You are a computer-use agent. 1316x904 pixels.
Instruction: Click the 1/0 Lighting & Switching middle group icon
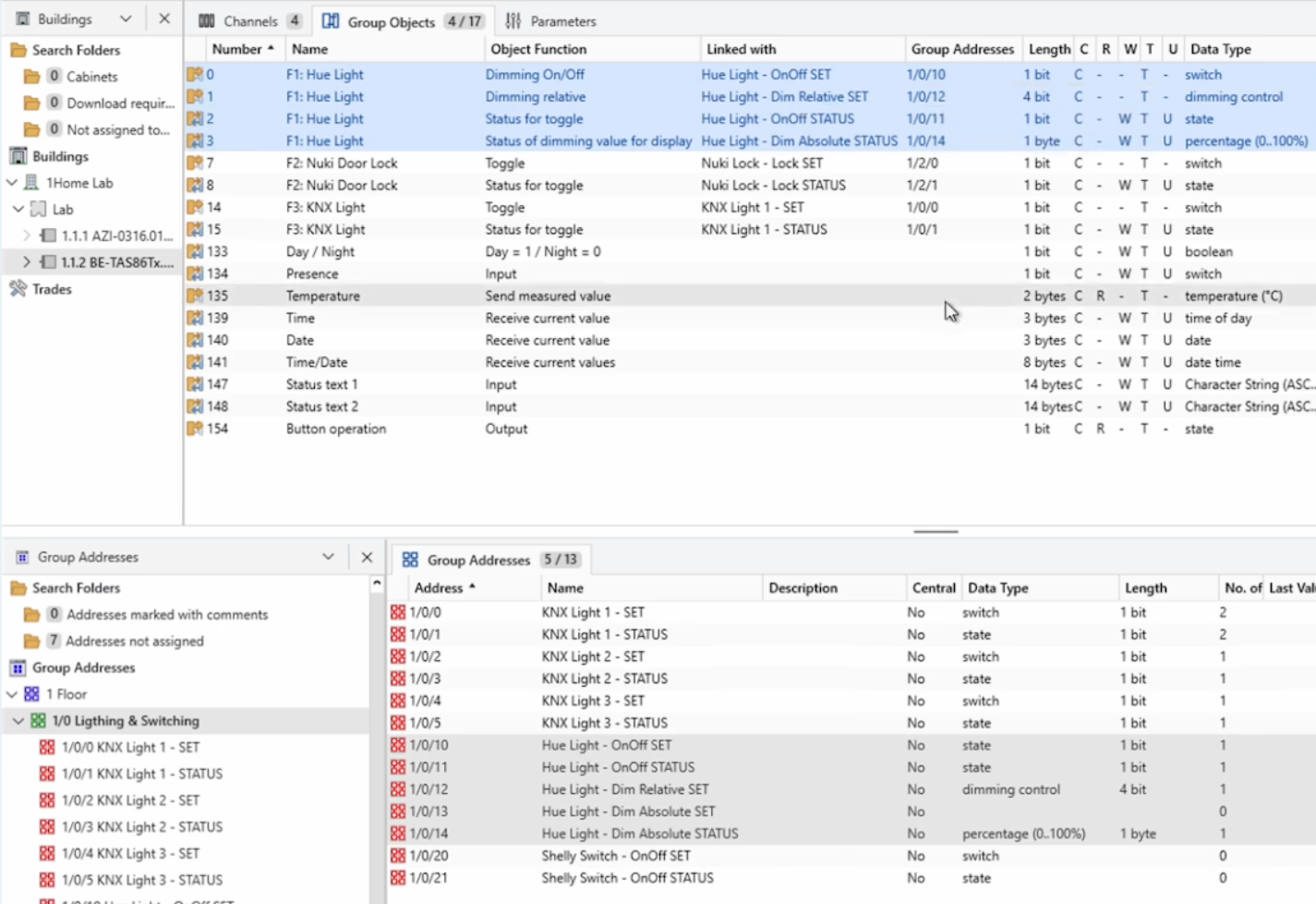[x=38, y=721]
